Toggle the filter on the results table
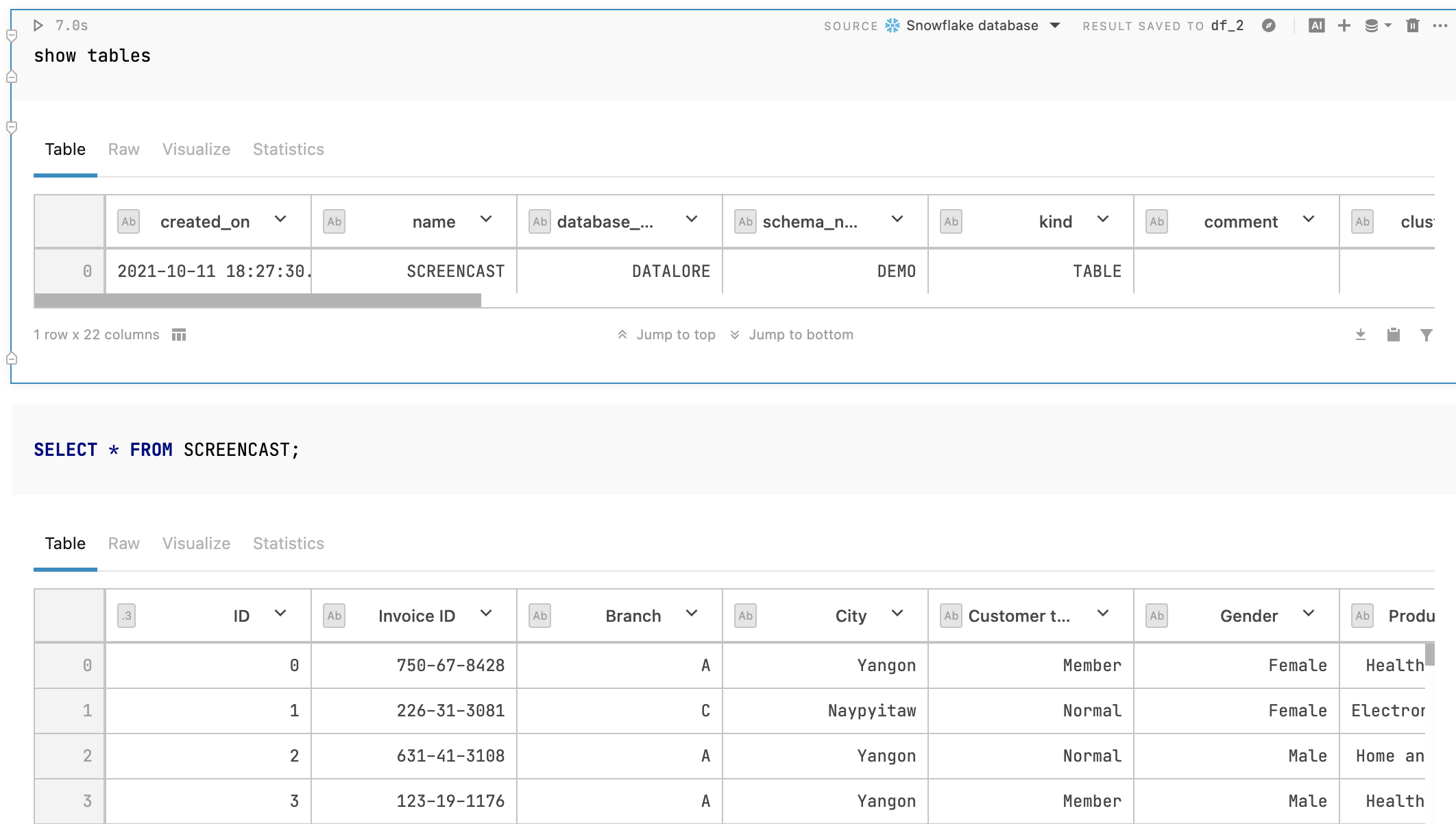This screenshot has width=1456, height=824. 1427,335
